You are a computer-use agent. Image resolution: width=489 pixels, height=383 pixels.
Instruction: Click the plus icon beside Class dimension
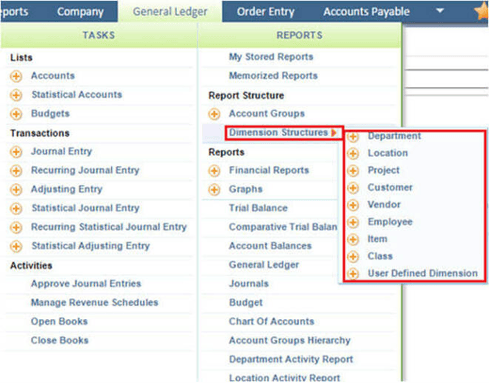(x=353, y=257)
